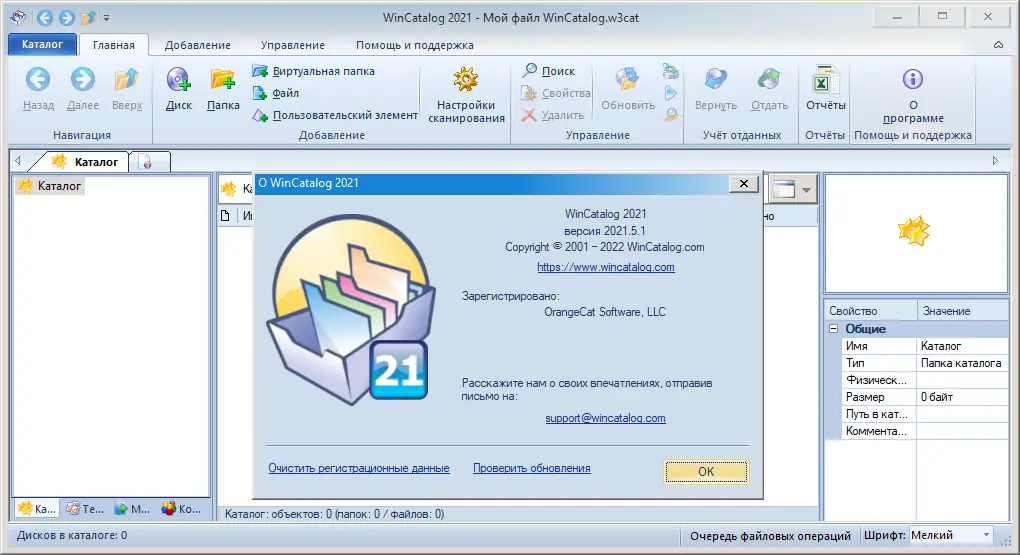
Task: Click the Назад navigation arrow icon
Action: [38, 79]
